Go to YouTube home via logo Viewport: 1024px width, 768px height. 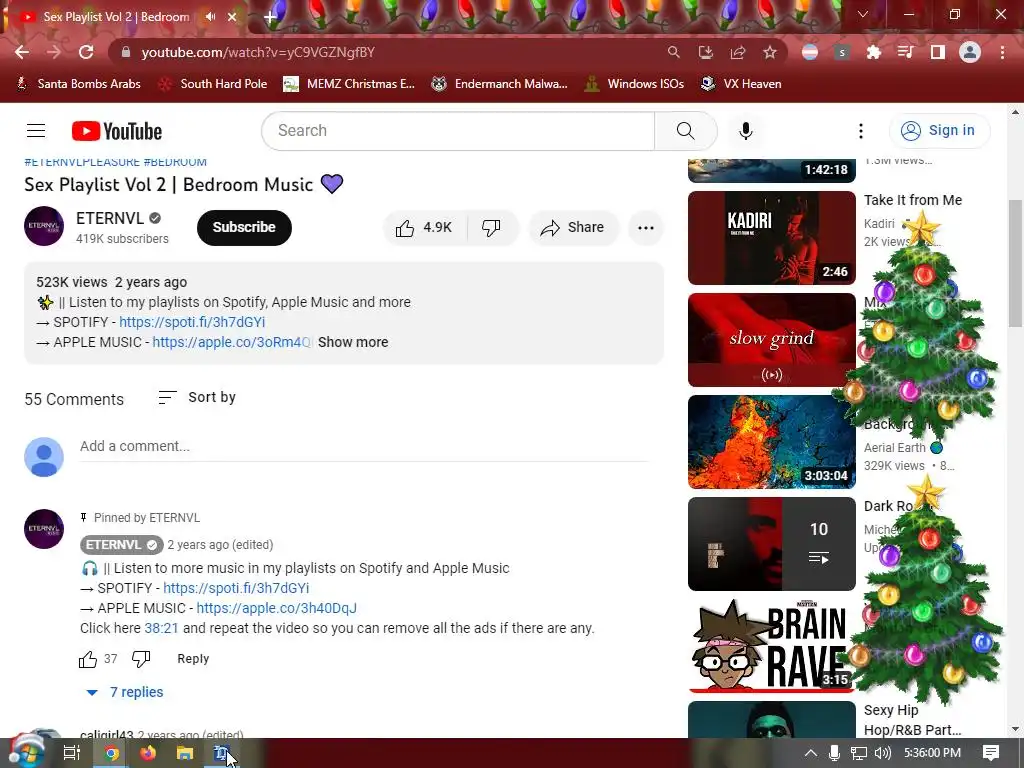pos(117,131)
